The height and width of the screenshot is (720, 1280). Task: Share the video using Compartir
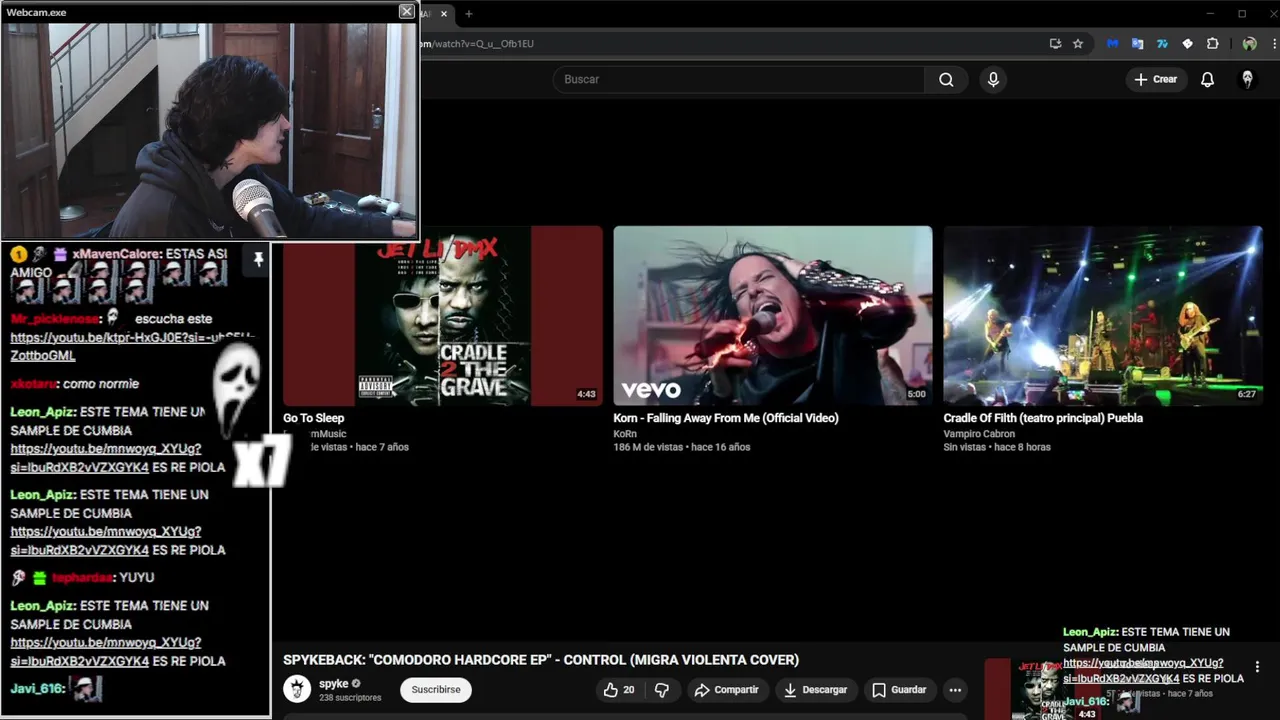[726, 689]
